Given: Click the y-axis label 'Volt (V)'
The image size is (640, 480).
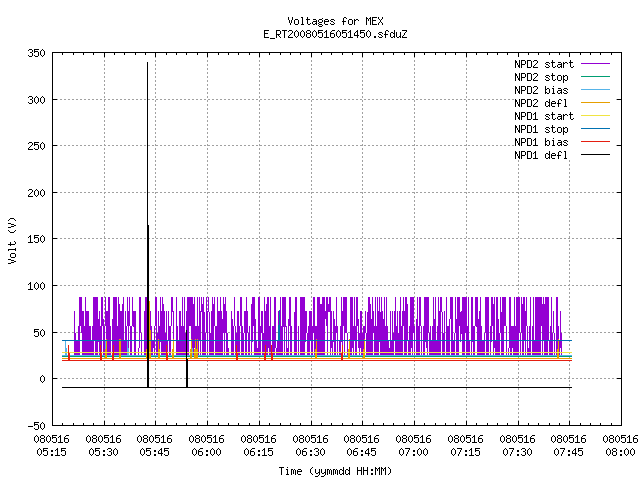Looking at the screenshot, I should point(12,240).
